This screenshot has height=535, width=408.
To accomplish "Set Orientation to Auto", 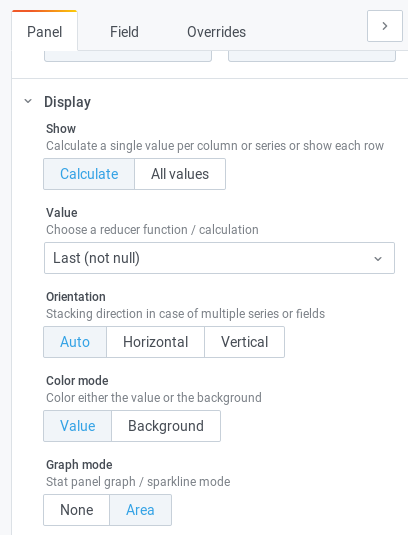I will 75,342.
